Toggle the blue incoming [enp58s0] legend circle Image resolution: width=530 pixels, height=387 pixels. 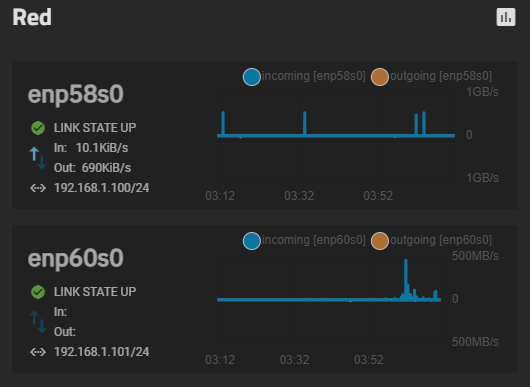(251, 77)
